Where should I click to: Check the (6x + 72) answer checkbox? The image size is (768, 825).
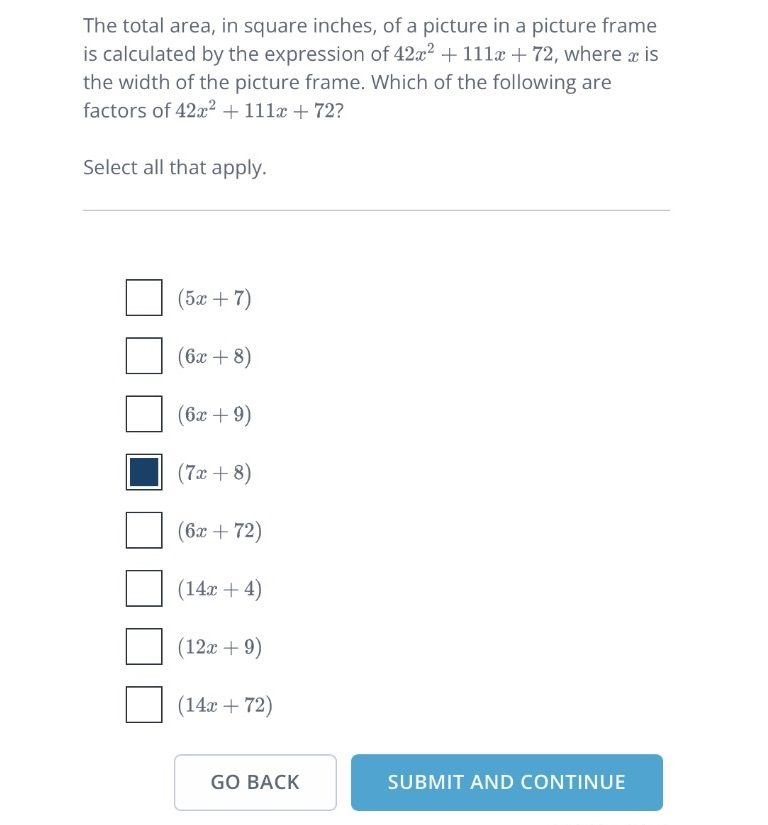click(x=143, y=530)
